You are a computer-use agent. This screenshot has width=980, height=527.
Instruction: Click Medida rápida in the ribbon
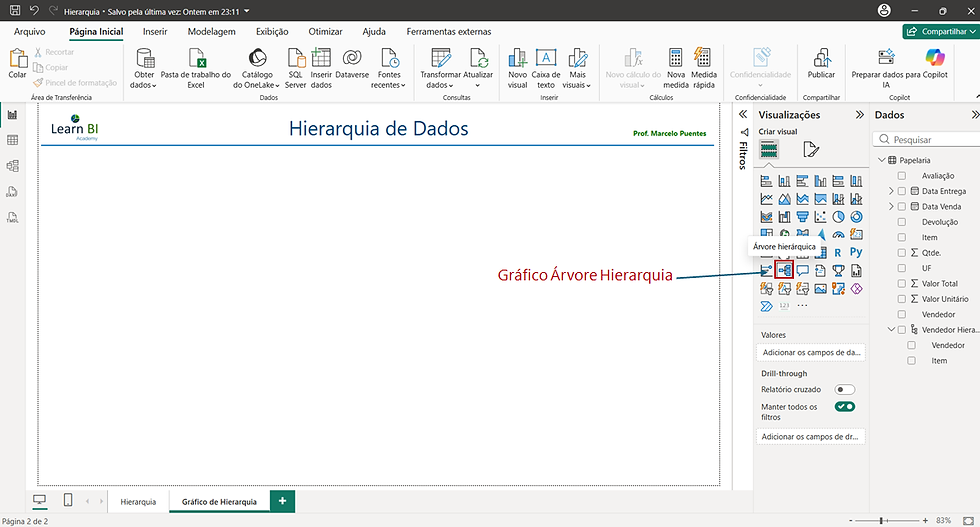pos(704,68)
